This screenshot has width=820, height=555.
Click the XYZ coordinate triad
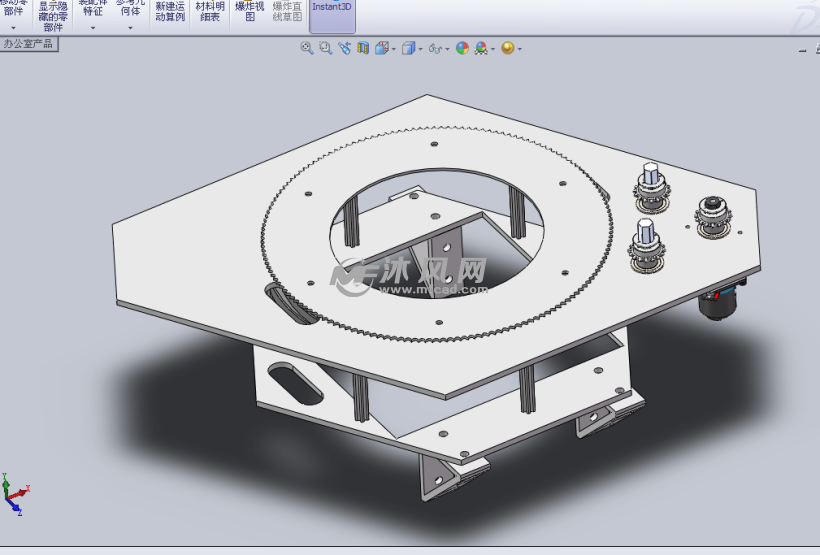click(15, 496)
